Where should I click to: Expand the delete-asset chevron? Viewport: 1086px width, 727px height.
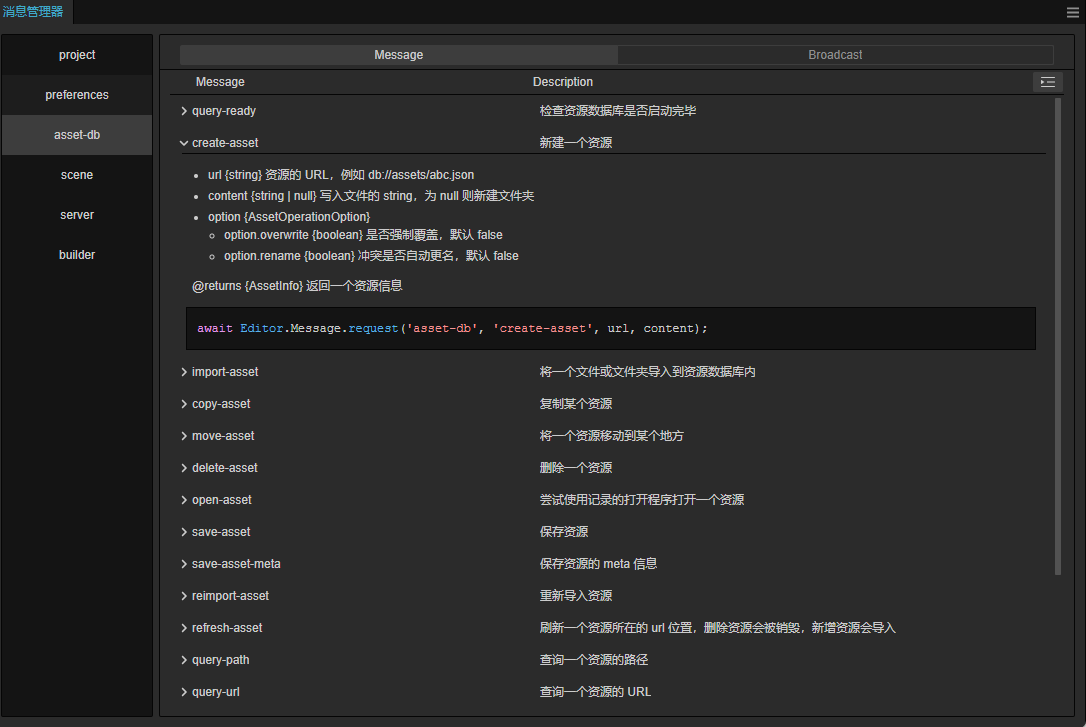(x=184, y=468)
